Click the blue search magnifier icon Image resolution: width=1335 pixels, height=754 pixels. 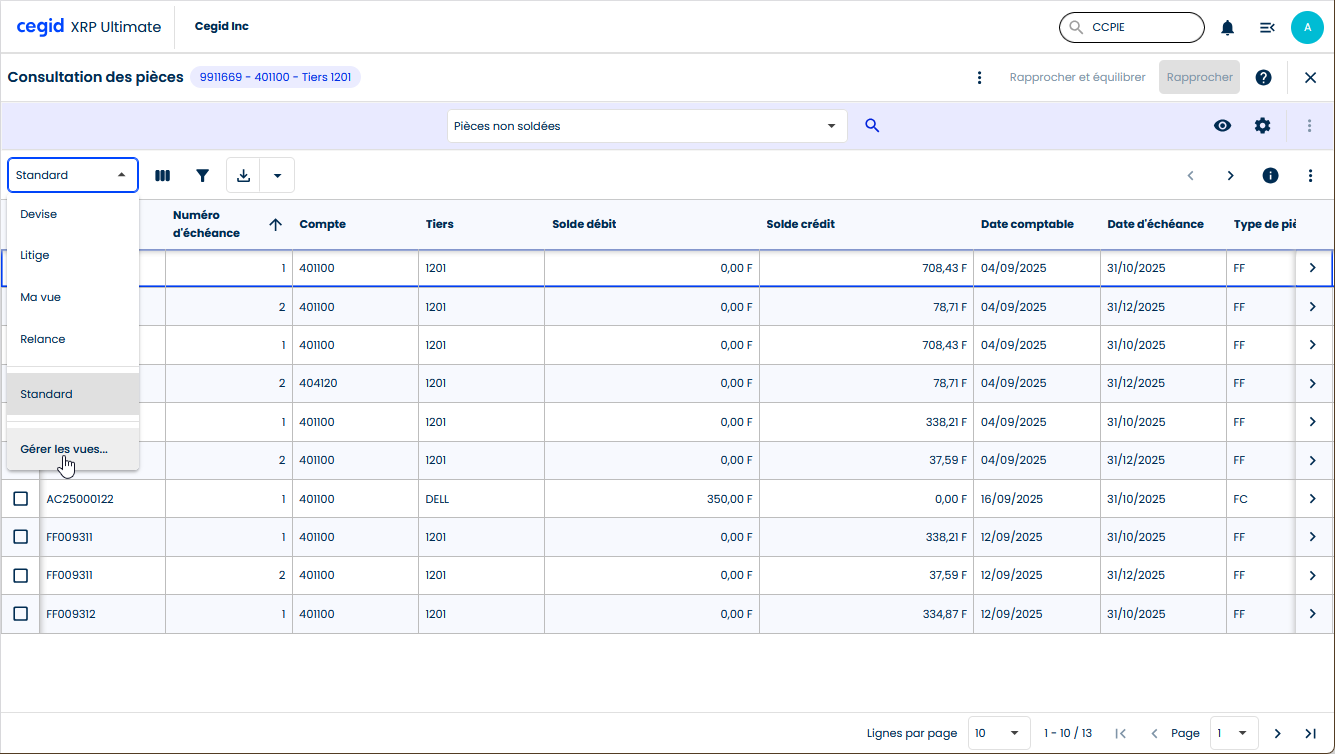(x=872, y=126)
